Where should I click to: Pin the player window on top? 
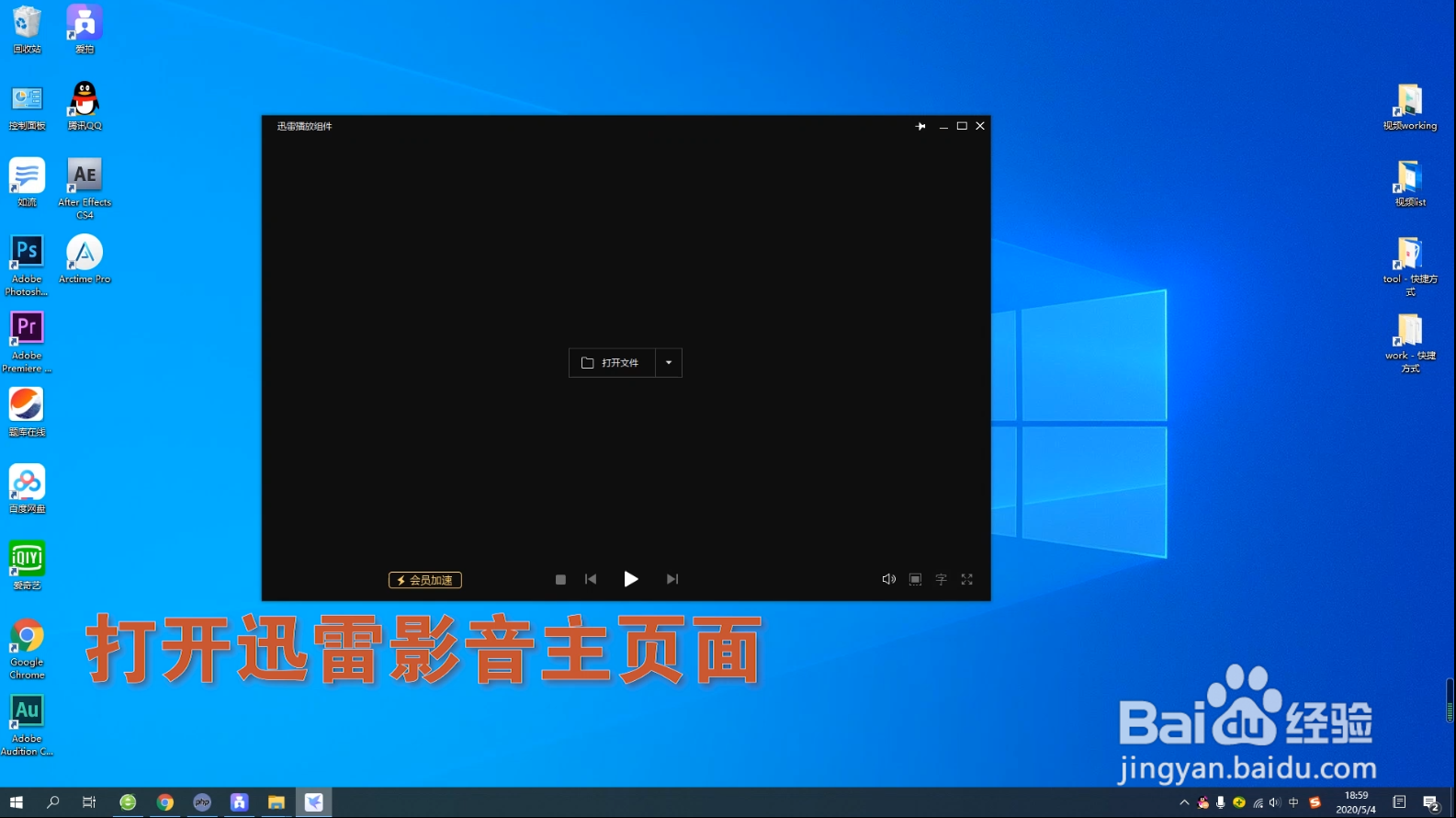[920, 126]
